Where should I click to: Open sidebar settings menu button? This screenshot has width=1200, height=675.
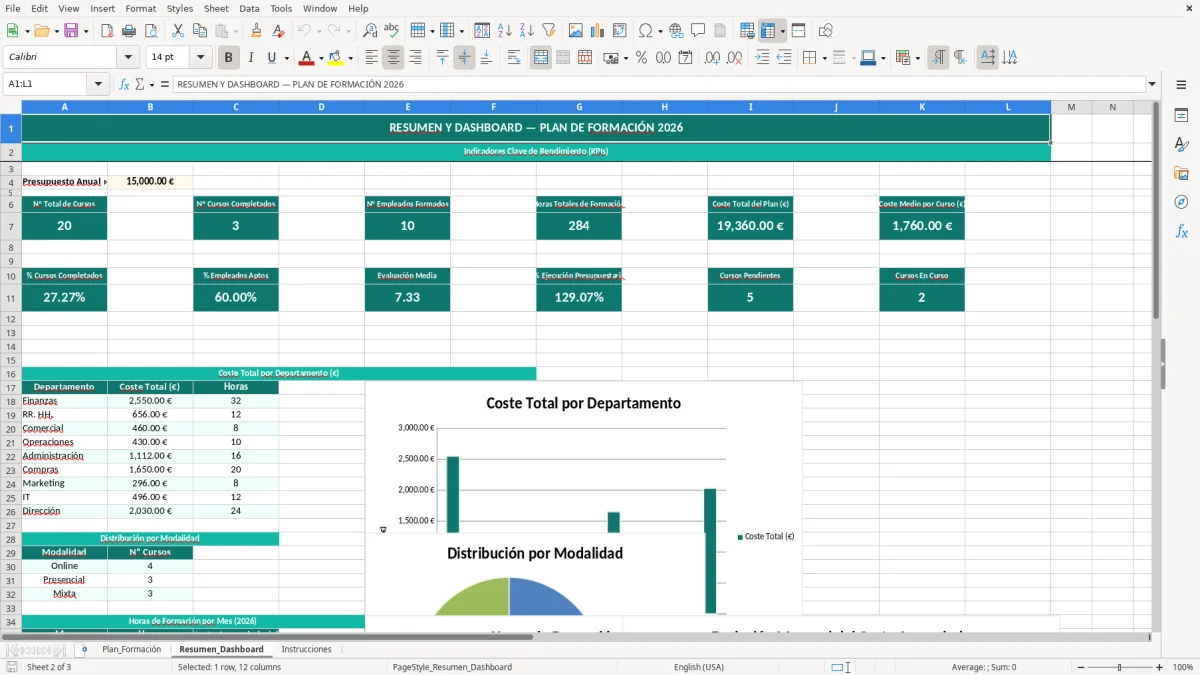point(1181,87)
